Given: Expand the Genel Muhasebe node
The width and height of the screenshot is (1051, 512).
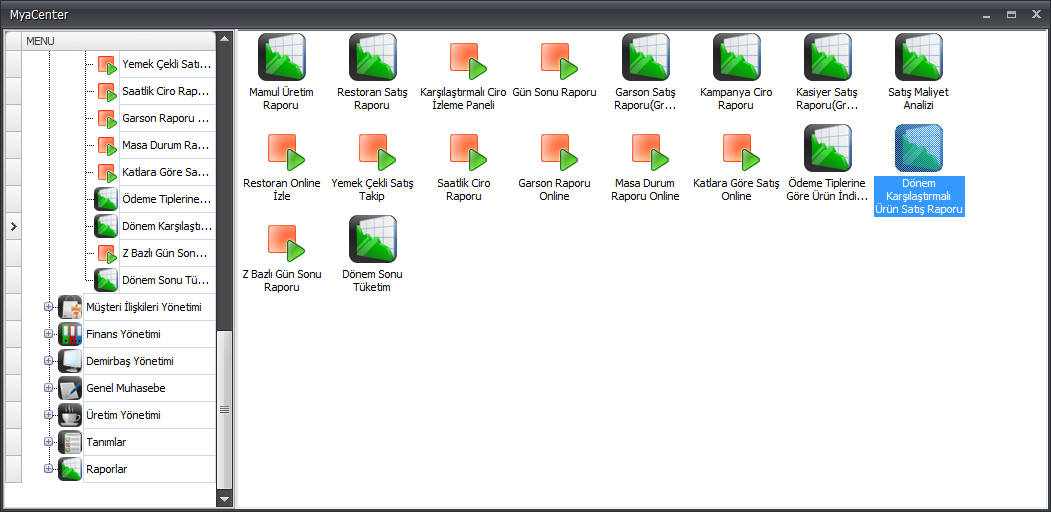Looking at the screenshot, I should click(48, 388).
